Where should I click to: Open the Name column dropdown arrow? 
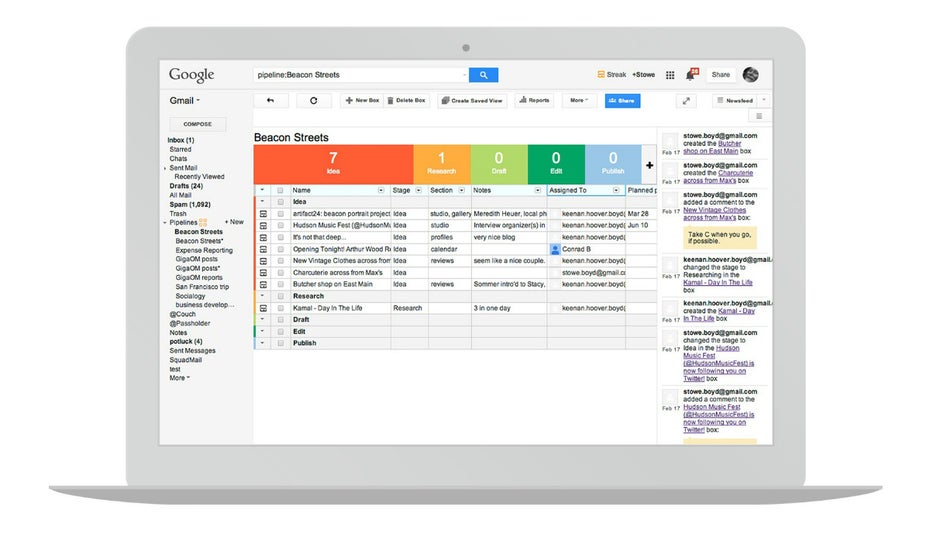[381, 190]
